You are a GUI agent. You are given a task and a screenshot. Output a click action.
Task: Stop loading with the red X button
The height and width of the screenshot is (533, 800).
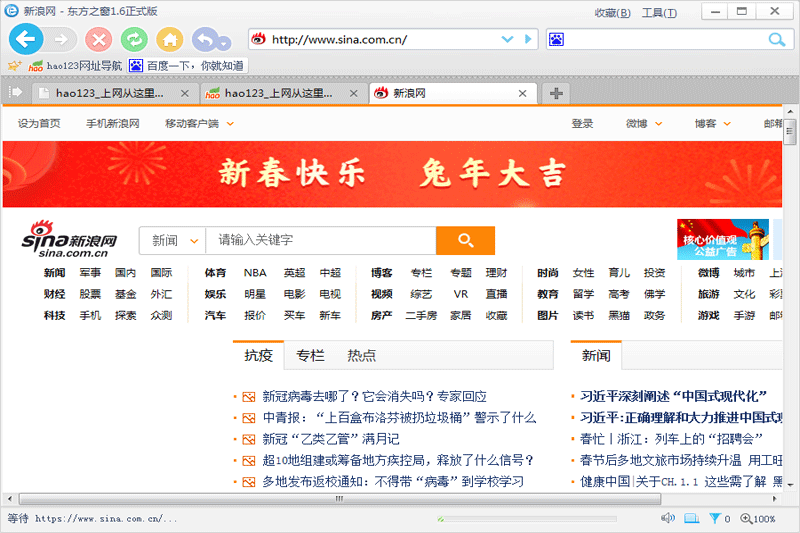[x=98, y=39]
